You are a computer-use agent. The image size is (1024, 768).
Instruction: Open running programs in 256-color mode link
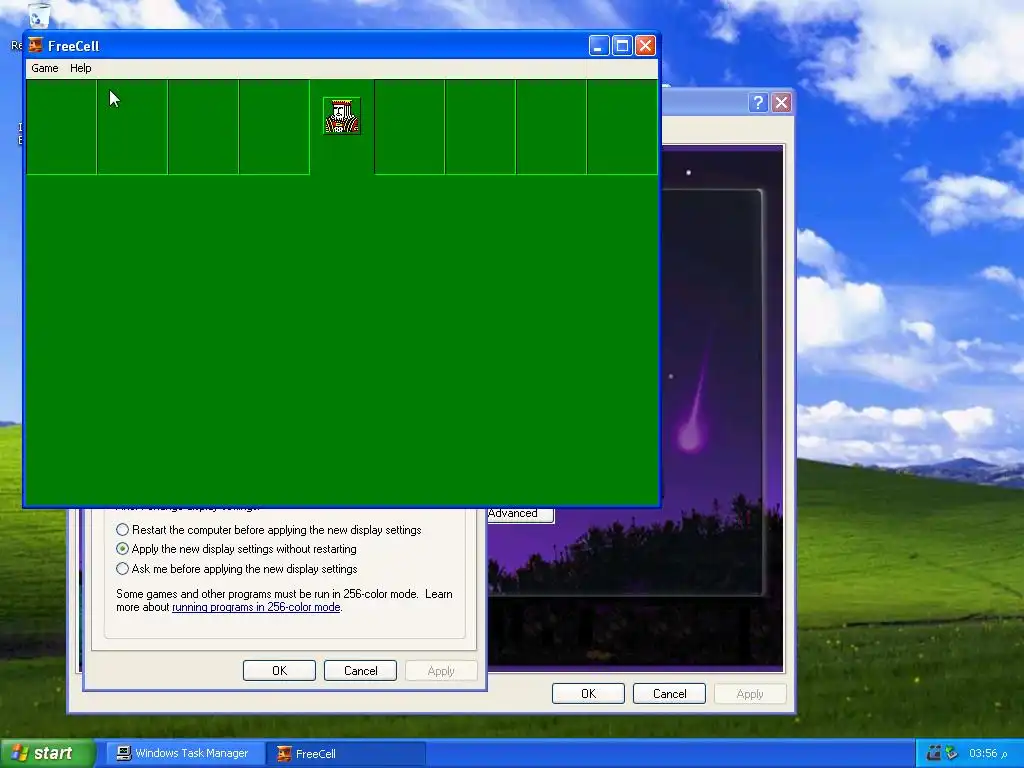256,607
